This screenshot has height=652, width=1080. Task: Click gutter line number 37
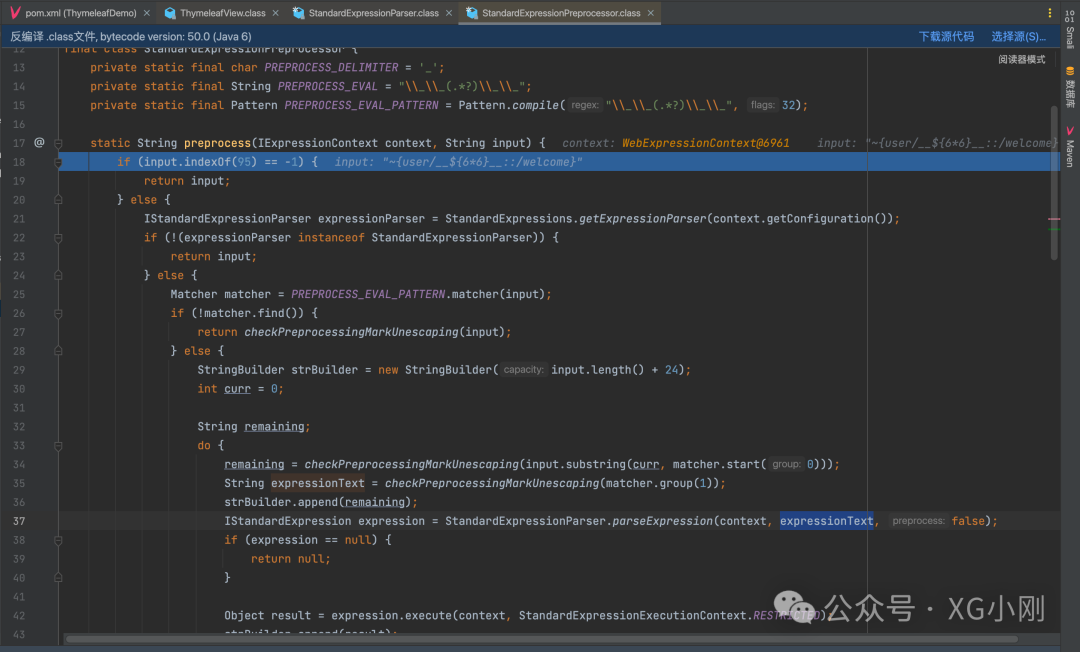pyautogui.click(x=19, y=521)
